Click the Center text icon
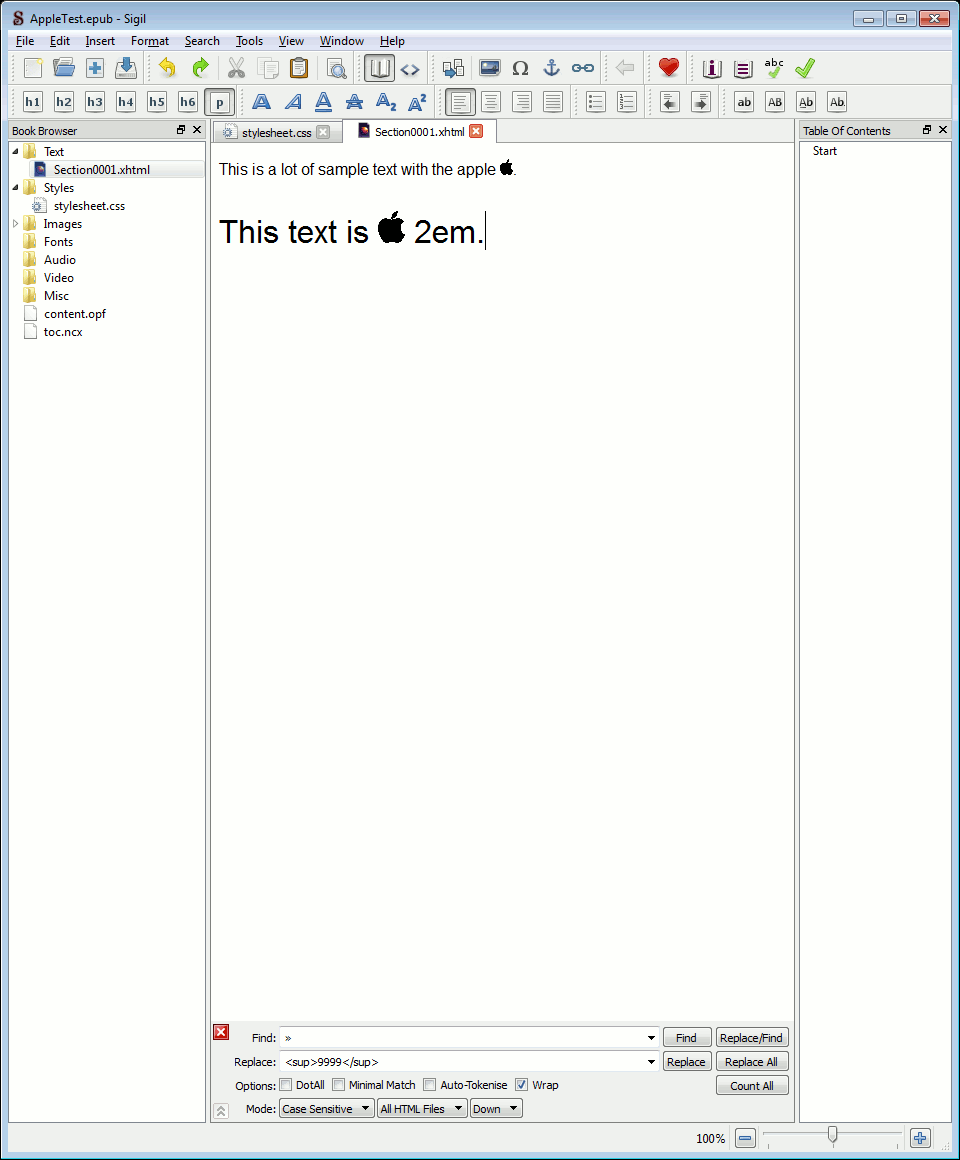960x1160 pixels. (491, 102)
